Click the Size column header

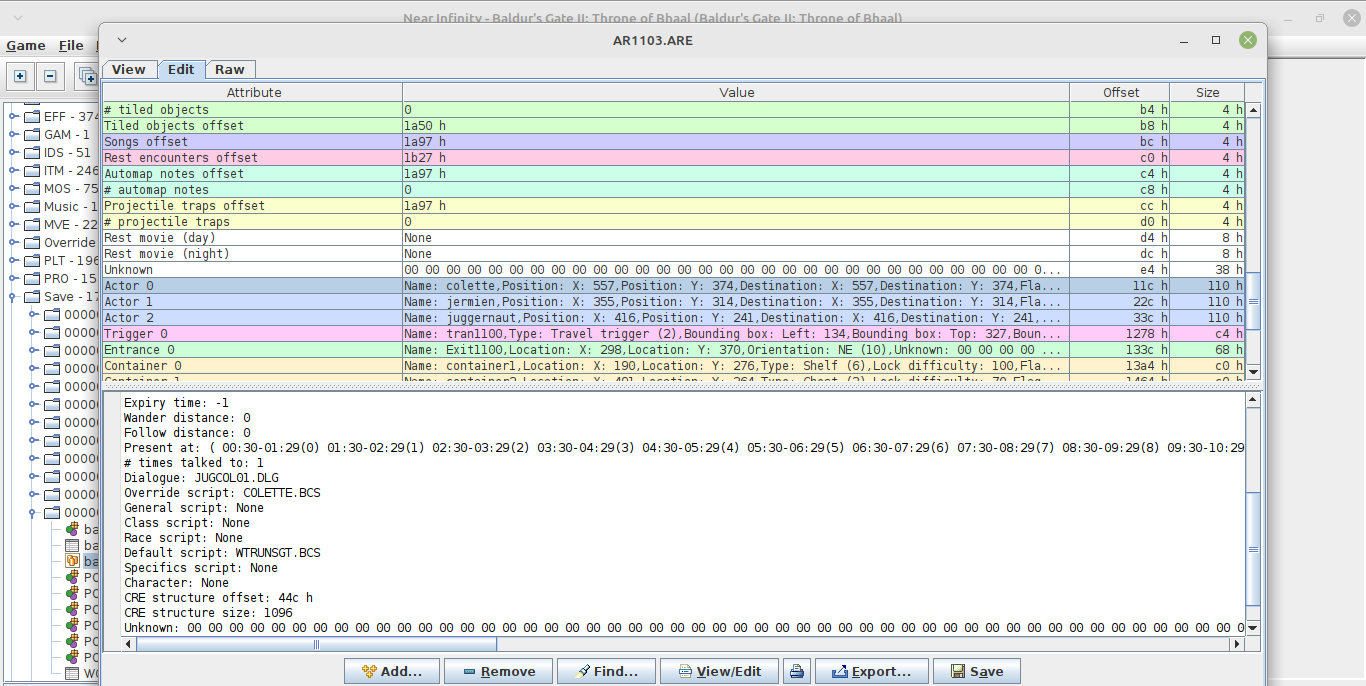coord(1207,92)
